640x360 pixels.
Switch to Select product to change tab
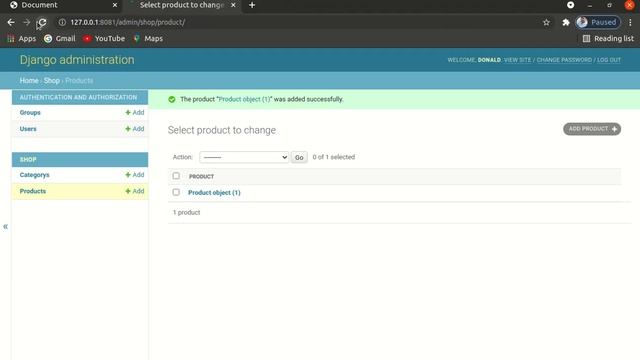coord(182,5)
